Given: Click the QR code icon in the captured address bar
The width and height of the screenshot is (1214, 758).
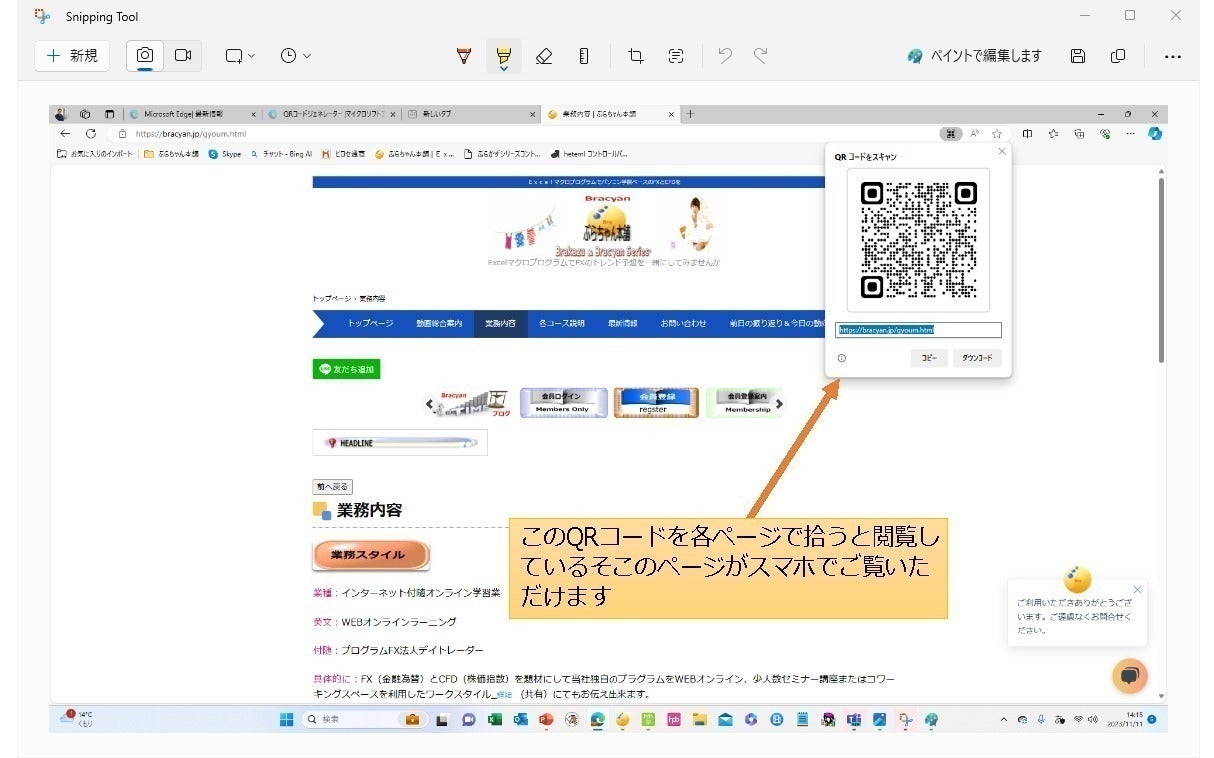Looking at the screenshot, I should 951,133.
